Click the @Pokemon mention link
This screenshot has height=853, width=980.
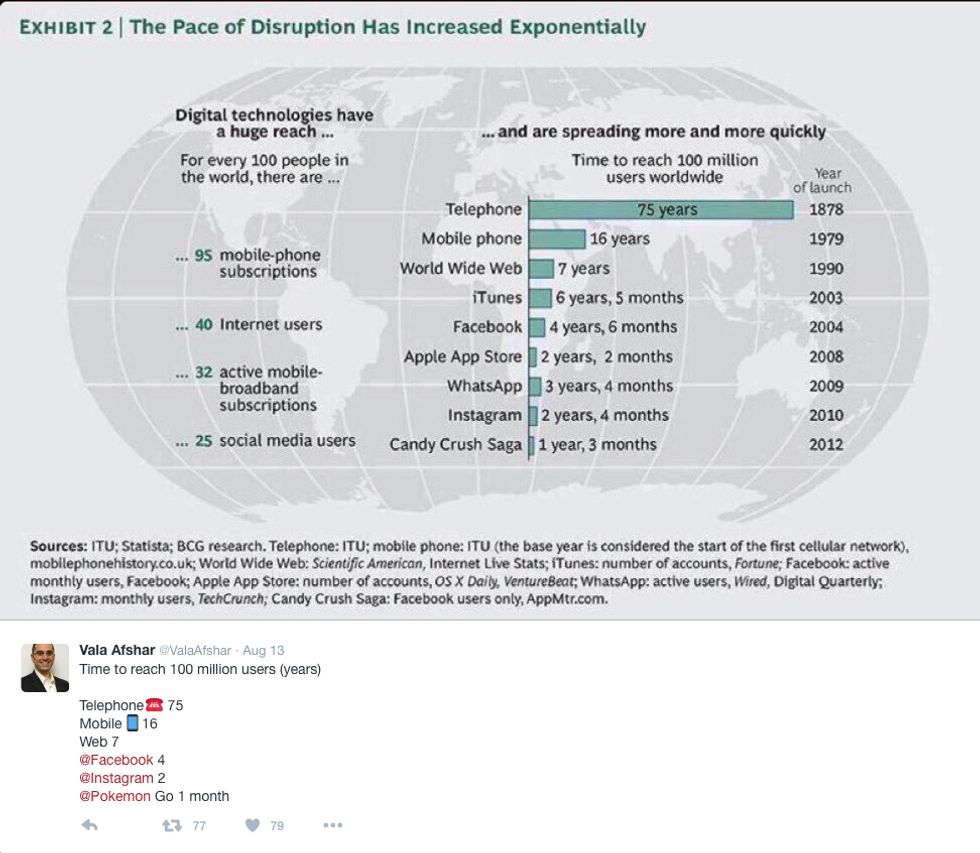[115, 796]
